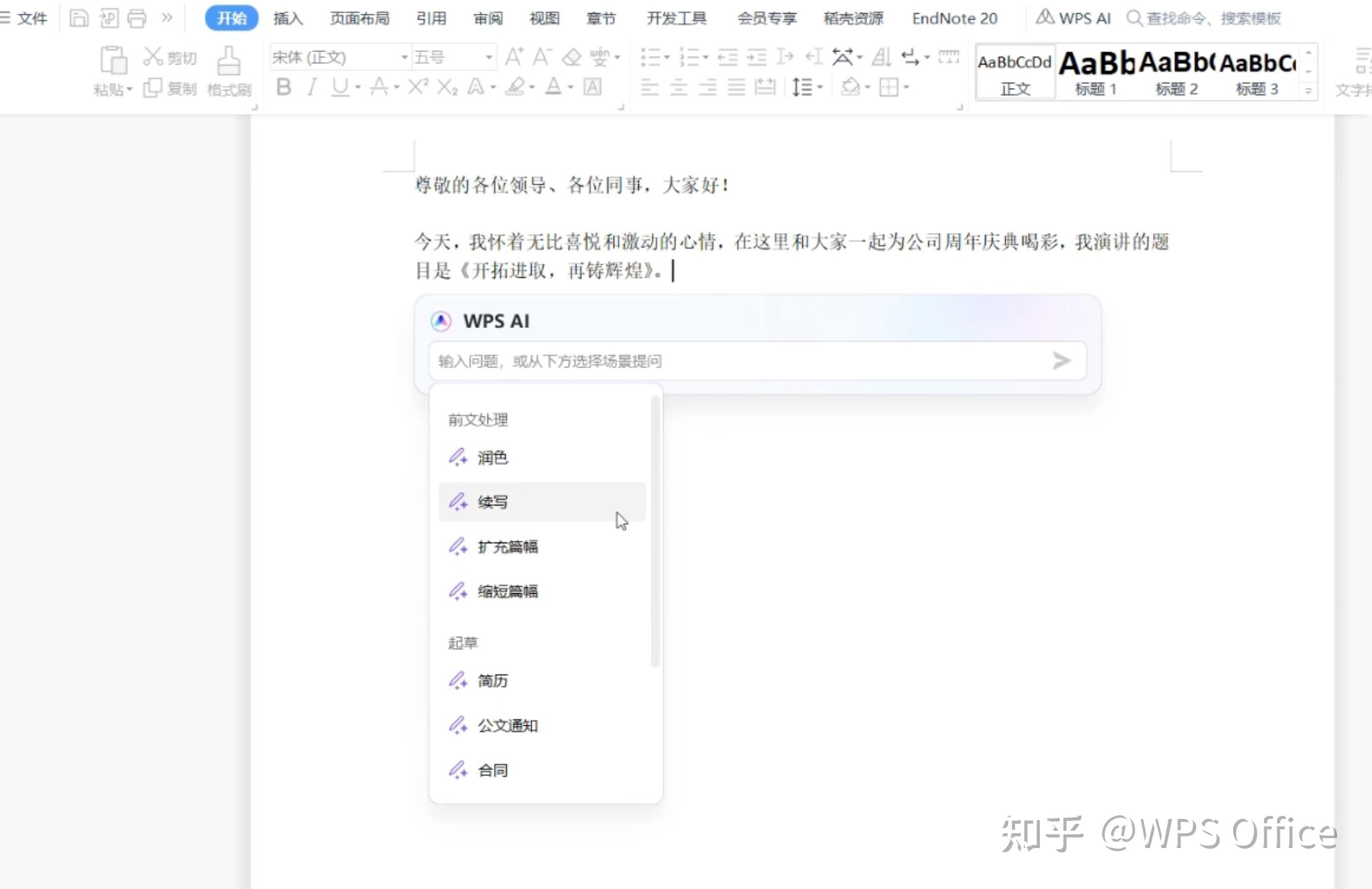Image resolution: width=1372 pixels, height=889 pixels.
Task: Enable bulleted list formatting
Action: (x=652, y=56)
